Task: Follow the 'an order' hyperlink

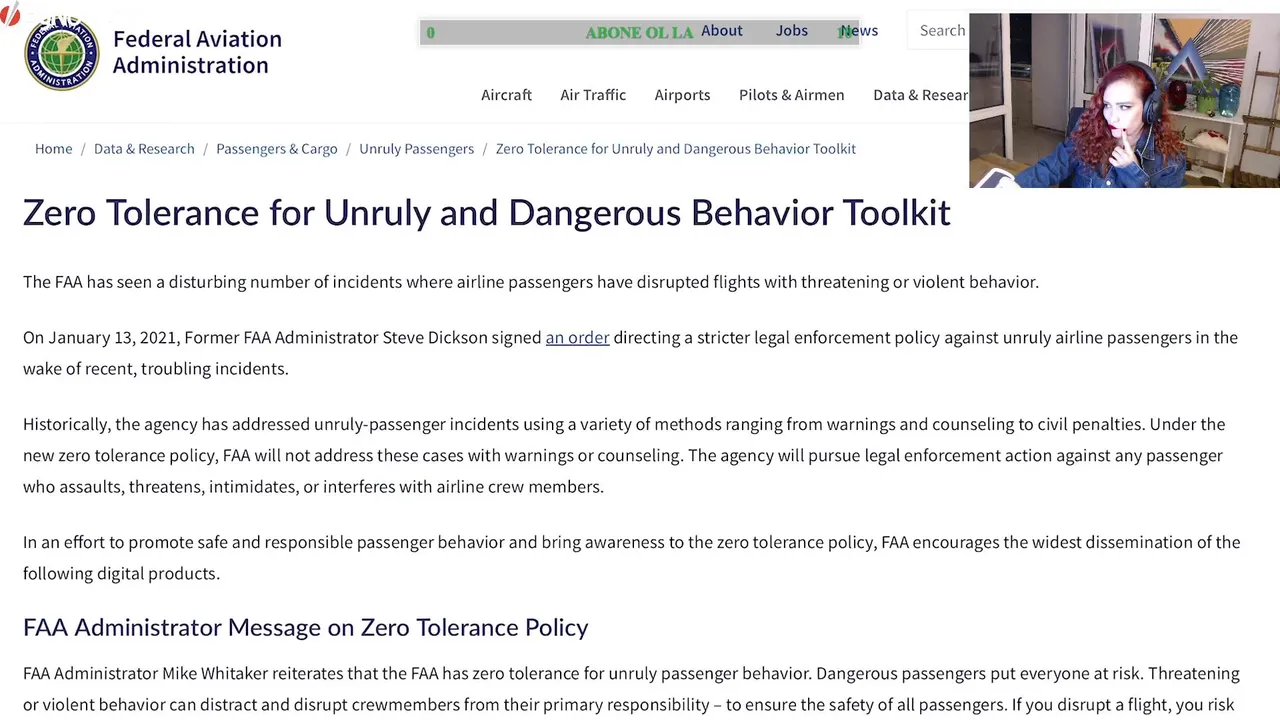Action: 577,338
